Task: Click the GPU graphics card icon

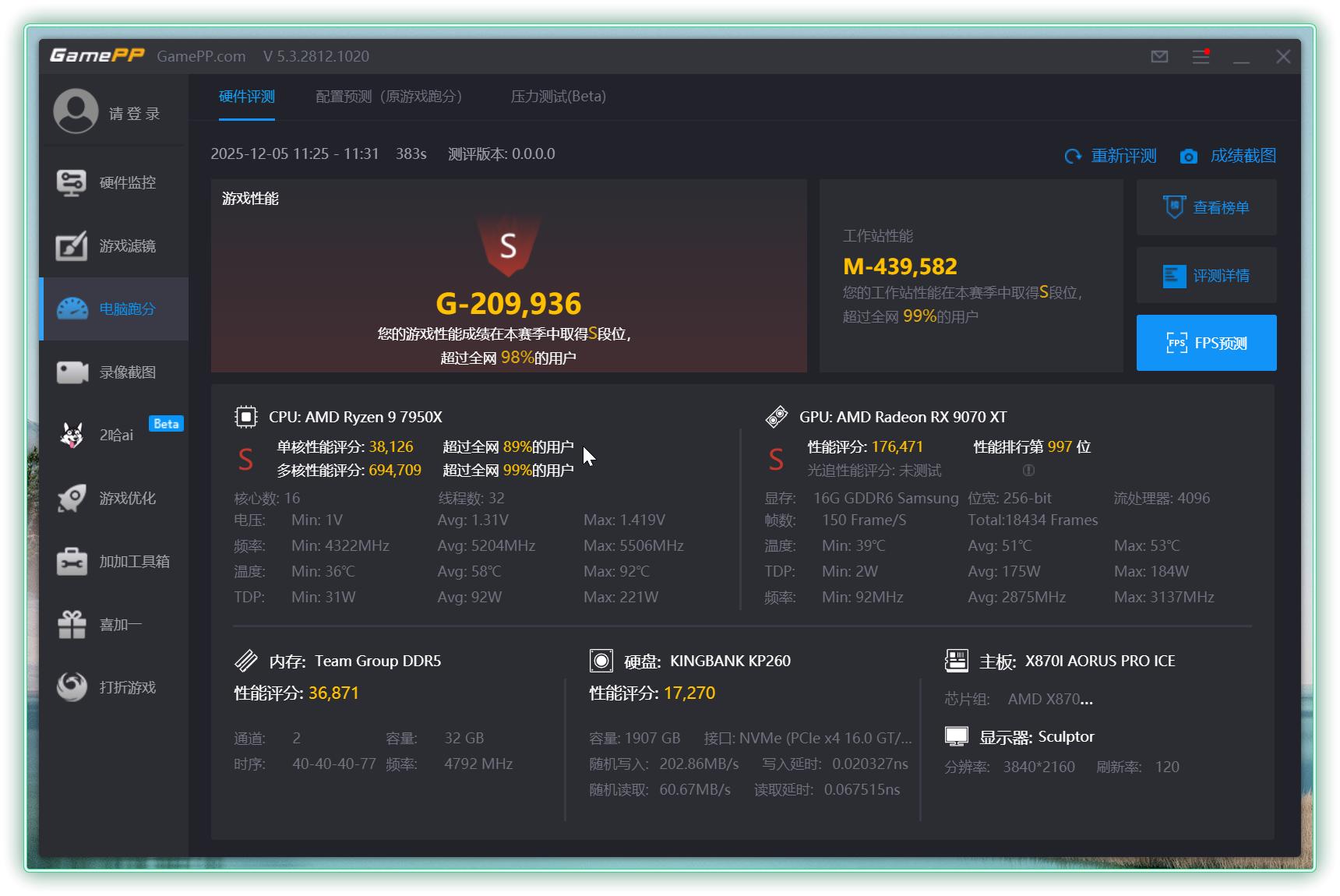Action: (777, 417)
